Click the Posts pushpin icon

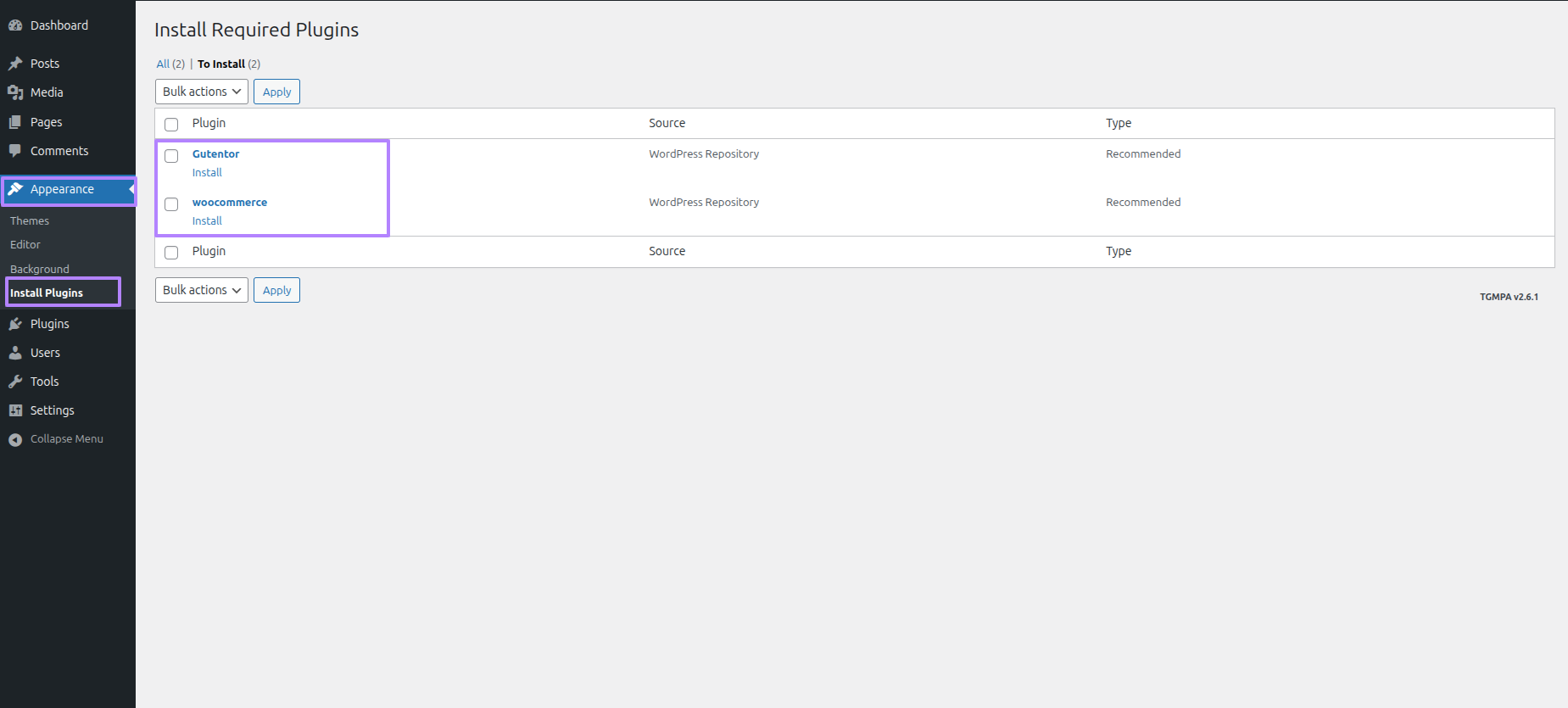pyautogui.click(x=15, y=64)
